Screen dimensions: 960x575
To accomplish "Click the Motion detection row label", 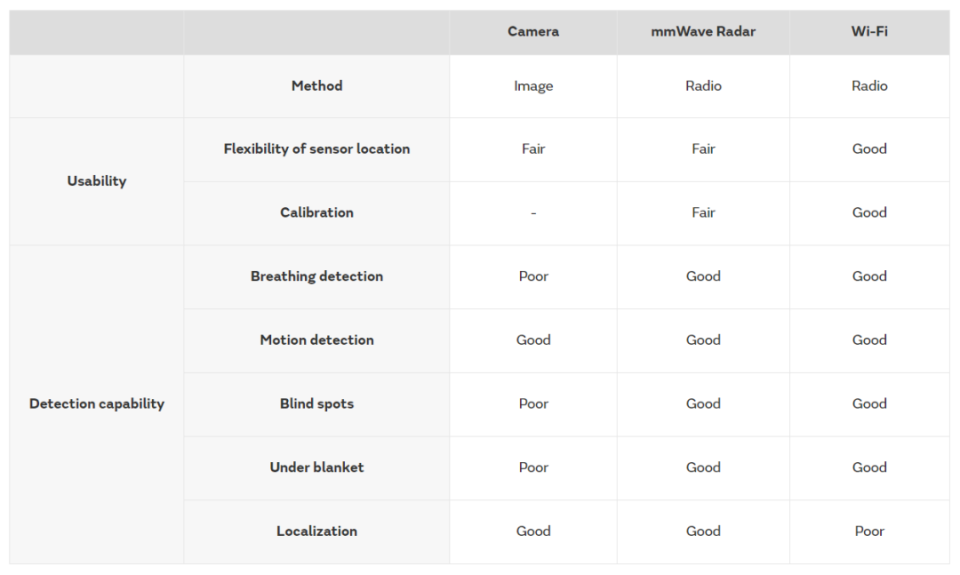I will [317, 340].
